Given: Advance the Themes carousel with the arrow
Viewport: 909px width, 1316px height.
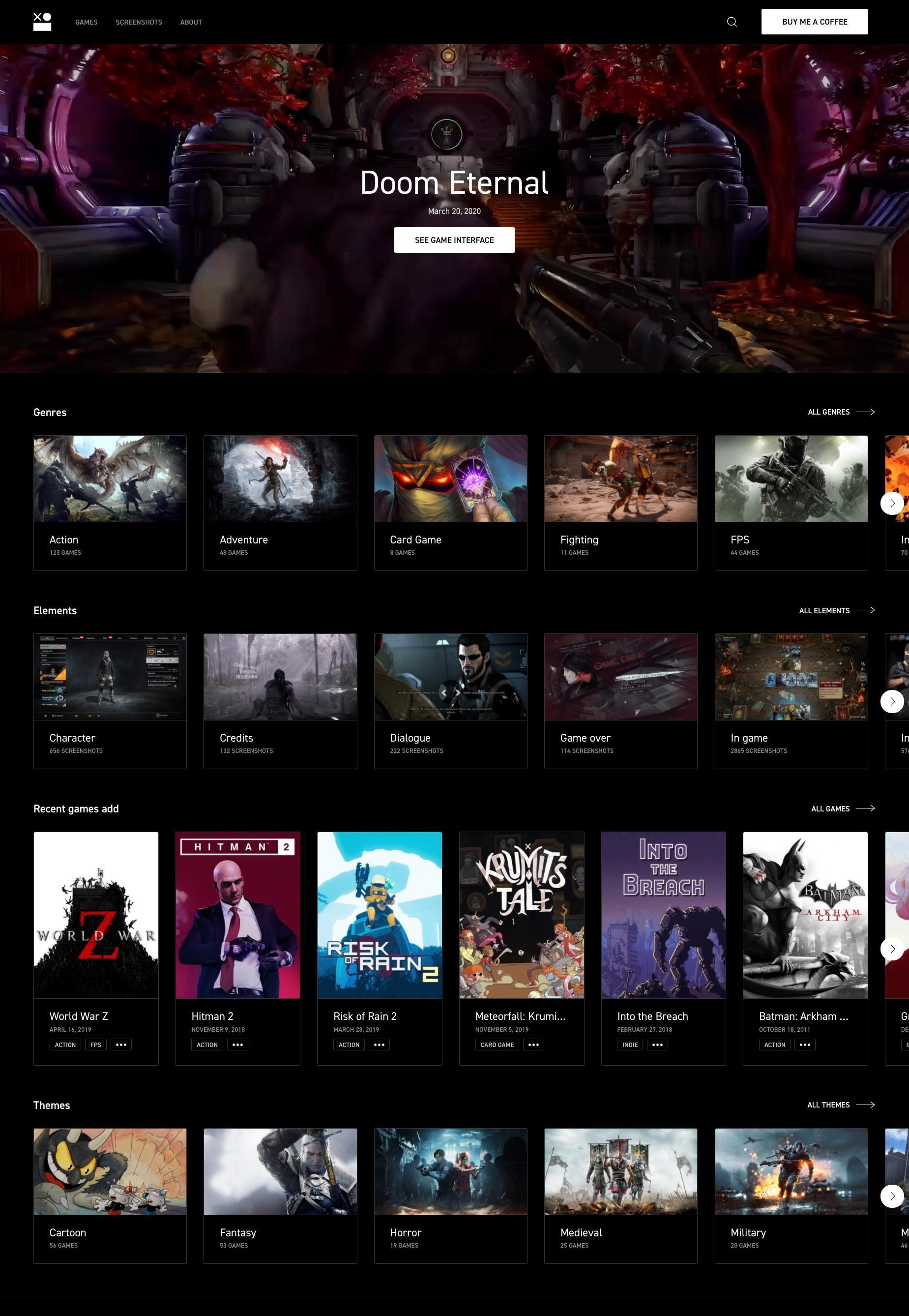Looking at the screenshot, I should (x=892, y=1196).
